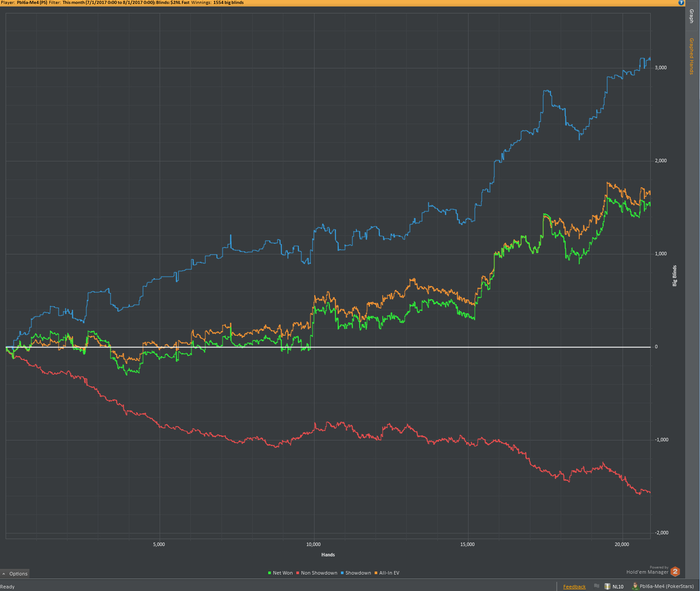Click the NL10 database icon in status bar
The image size is (700, 591).
[x=607, y=586]
